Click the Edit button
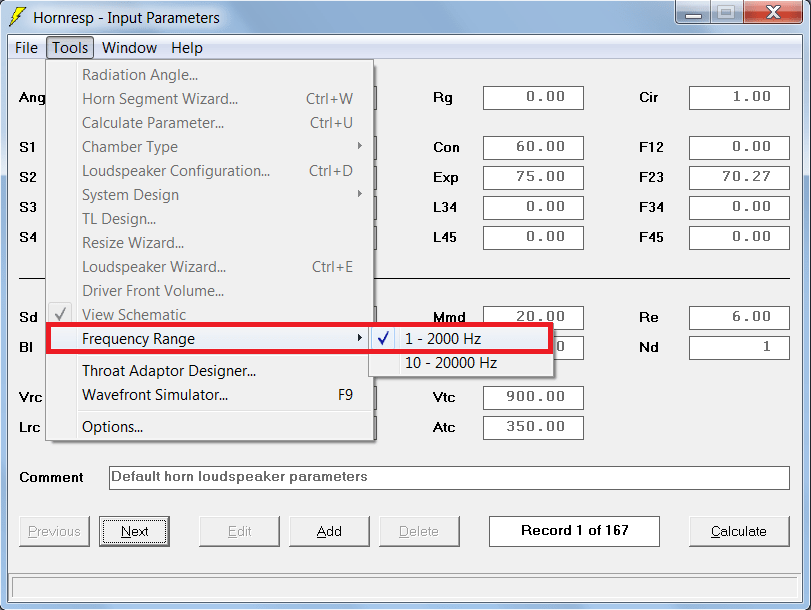811x610 pixels. 239,531
